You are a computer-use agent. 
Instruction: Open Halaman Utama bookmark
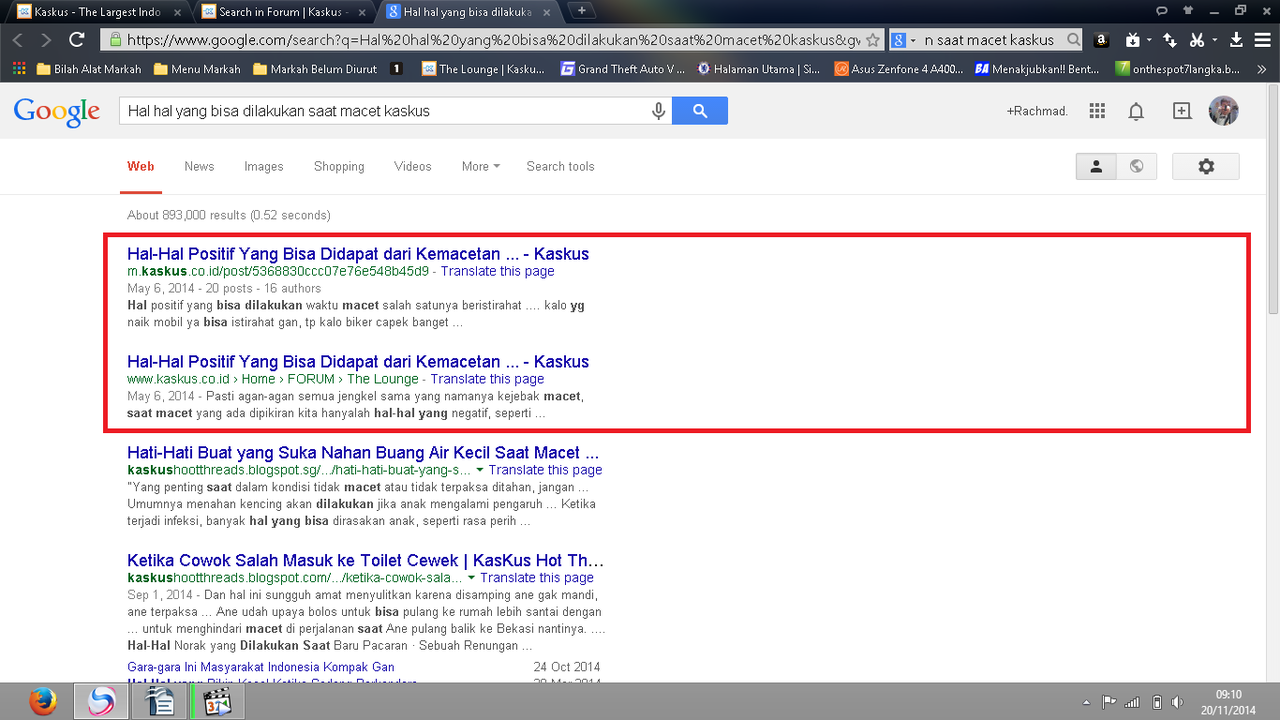pyautogui.click(x=759, y=69)
